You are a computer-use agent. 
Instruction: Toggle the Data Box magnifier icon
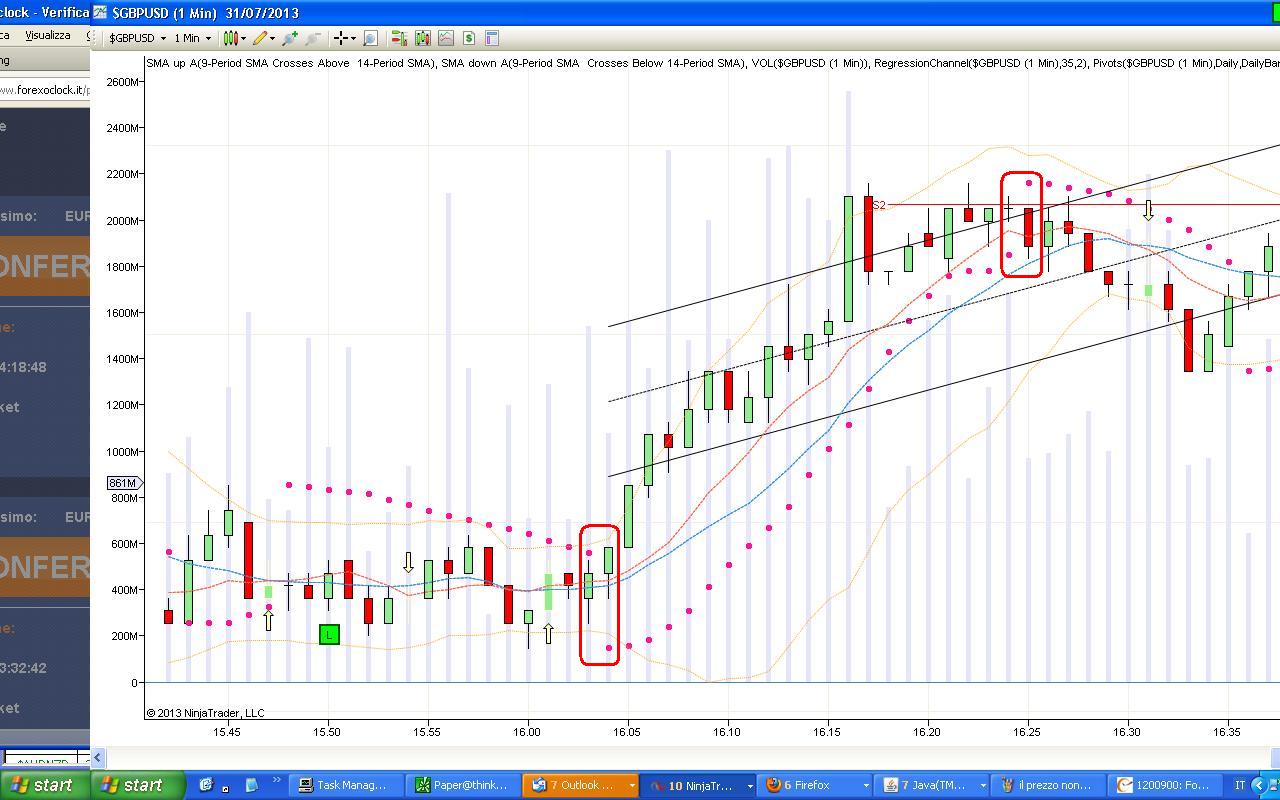click(x=370, y=38)
